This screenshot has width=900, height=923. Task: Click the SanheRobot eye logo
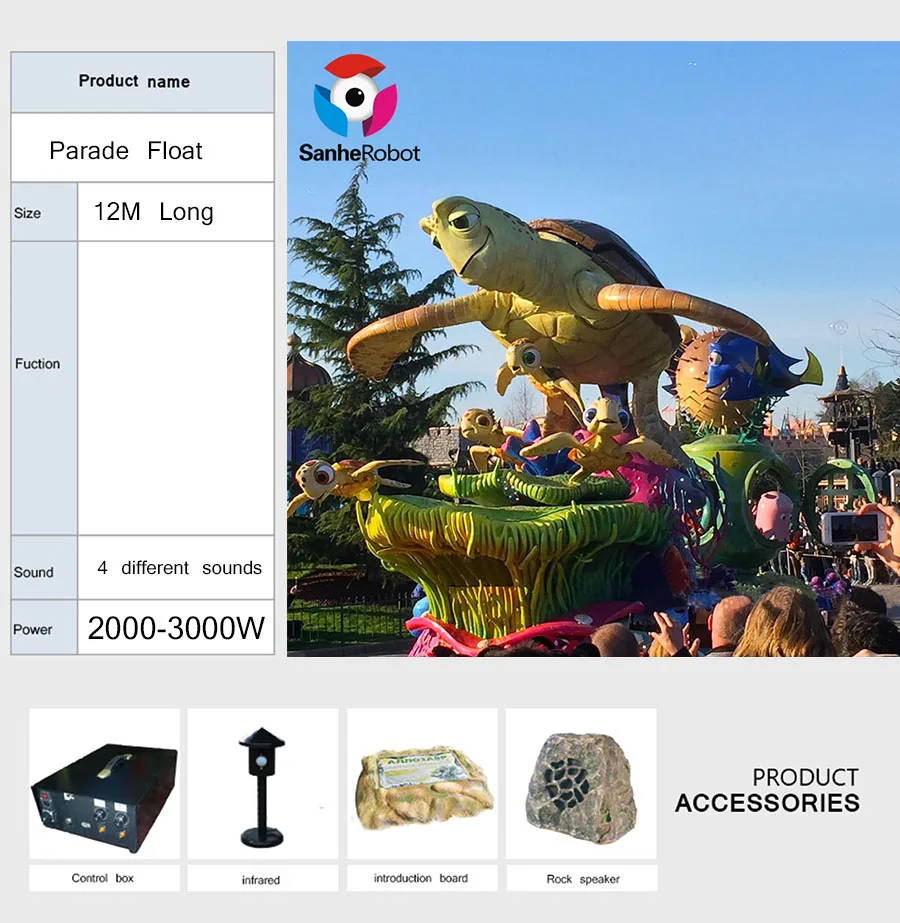click(355, 95)
